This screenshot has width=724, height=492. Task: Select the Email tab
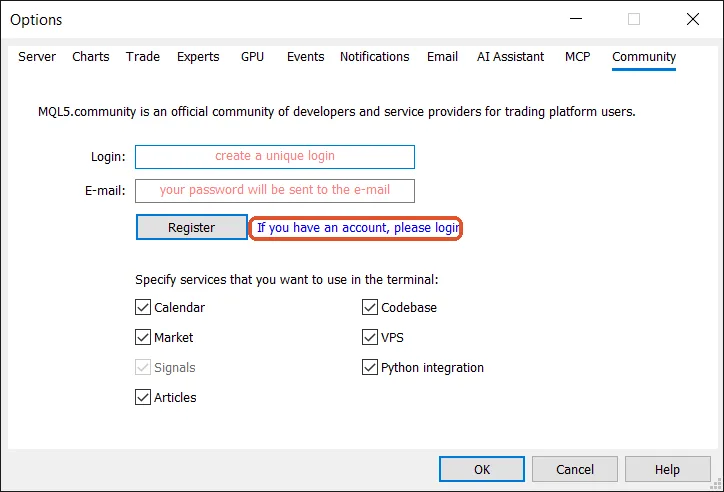pyautogui.click(x=442, y=57)
